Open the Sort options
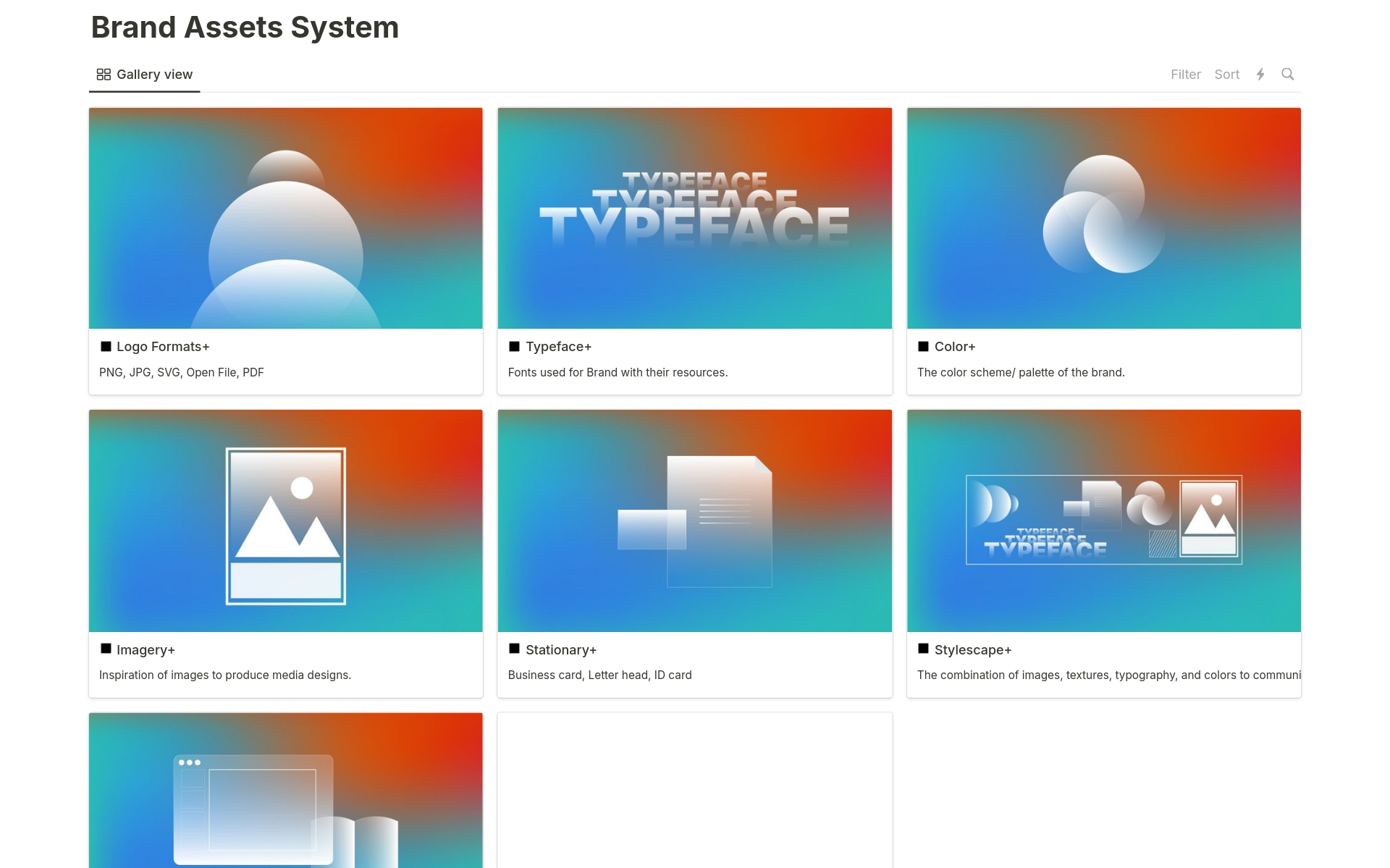 (x=1226, y=75)
